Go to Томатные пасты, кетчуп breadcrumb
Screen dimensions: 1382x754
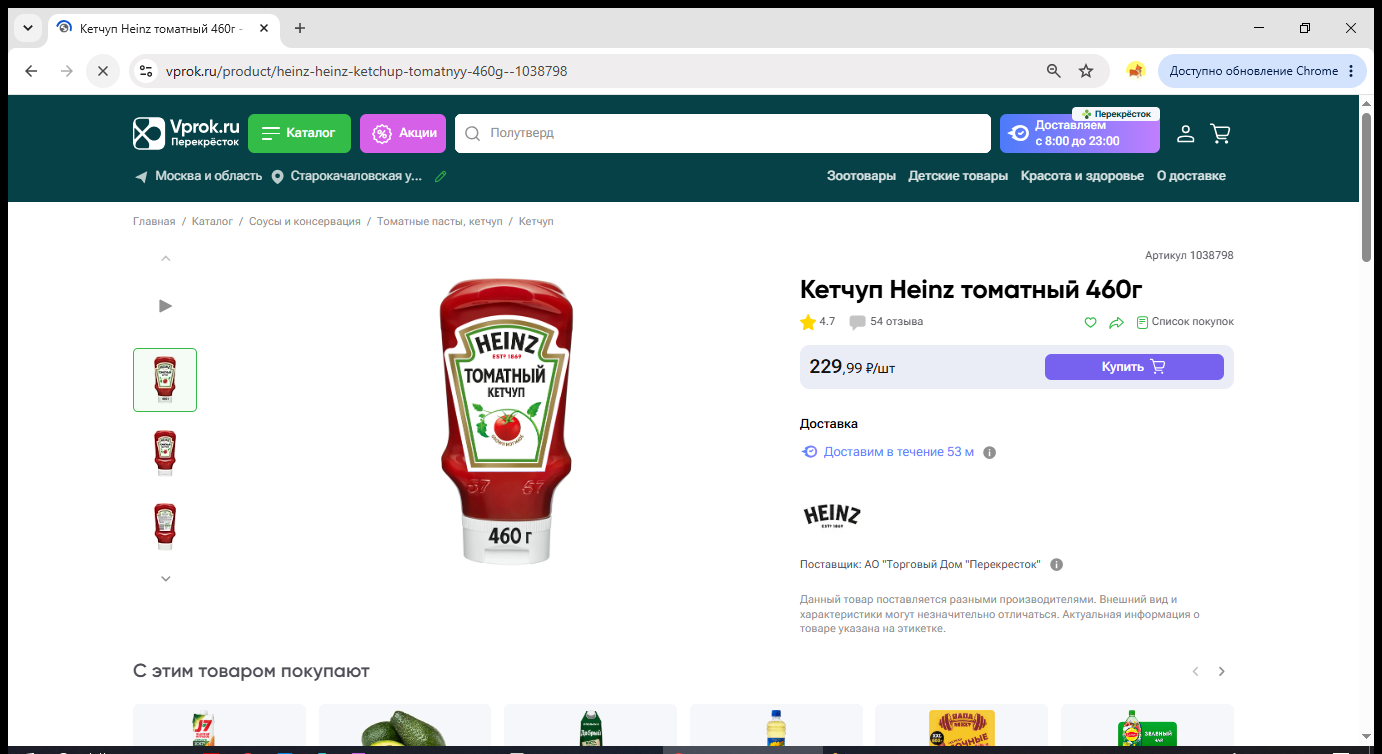[x=440, y=221]
